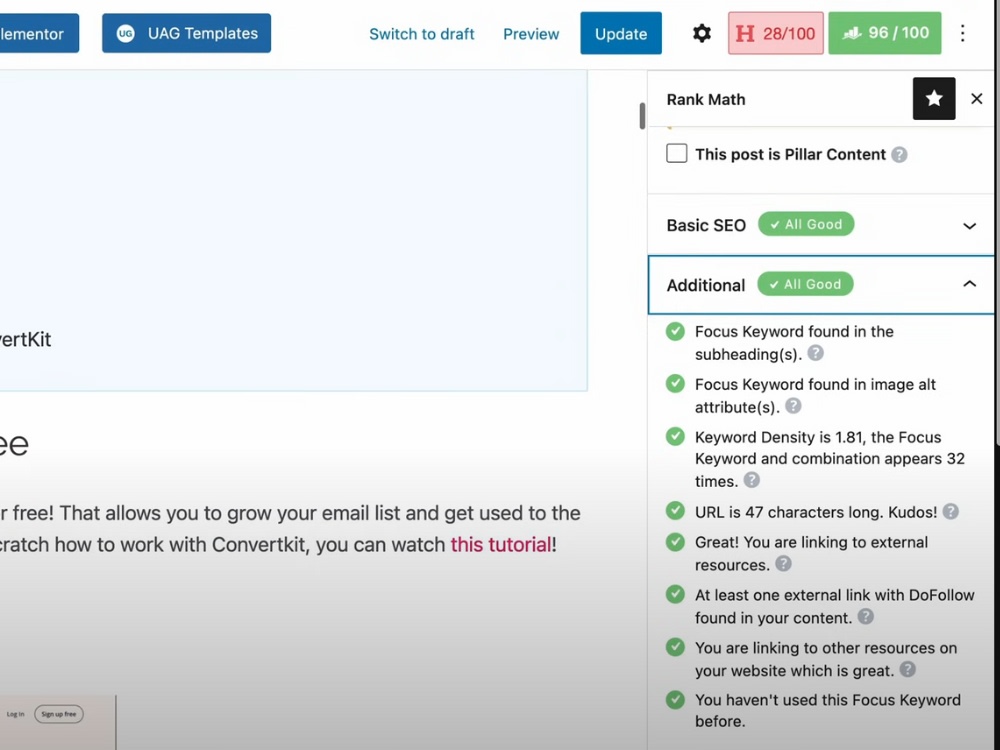Open help for DoFollow external link
This screenshot has width=1000, height=750.
(x=865, y=617)
